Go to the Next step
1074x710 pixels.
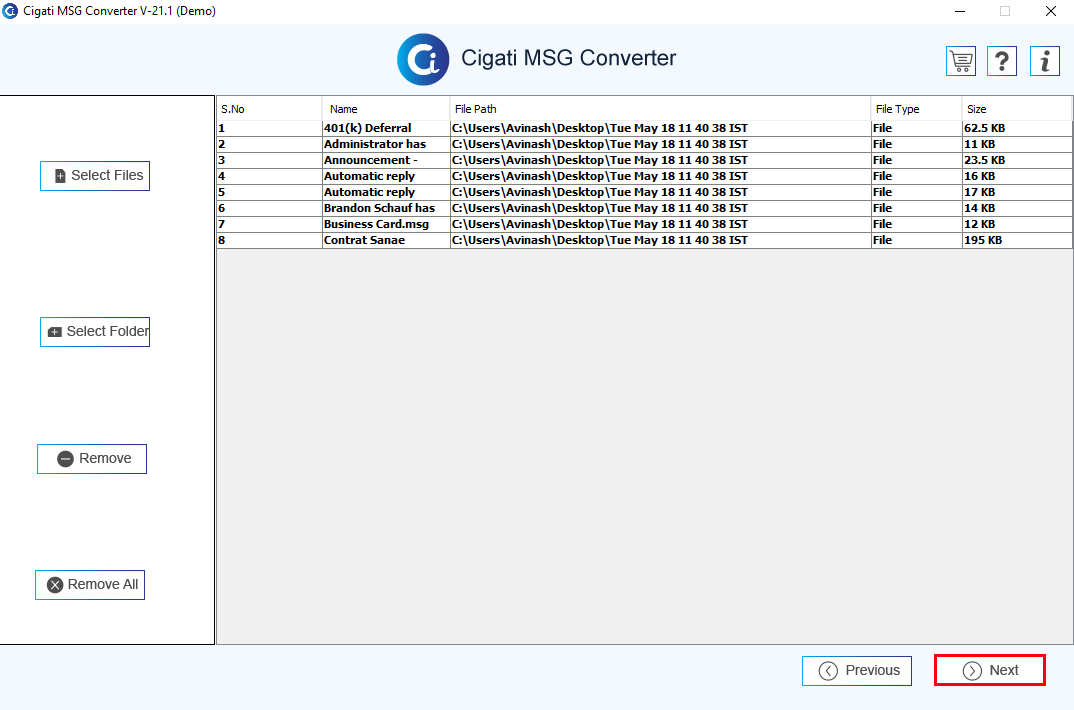coord(990,670)
